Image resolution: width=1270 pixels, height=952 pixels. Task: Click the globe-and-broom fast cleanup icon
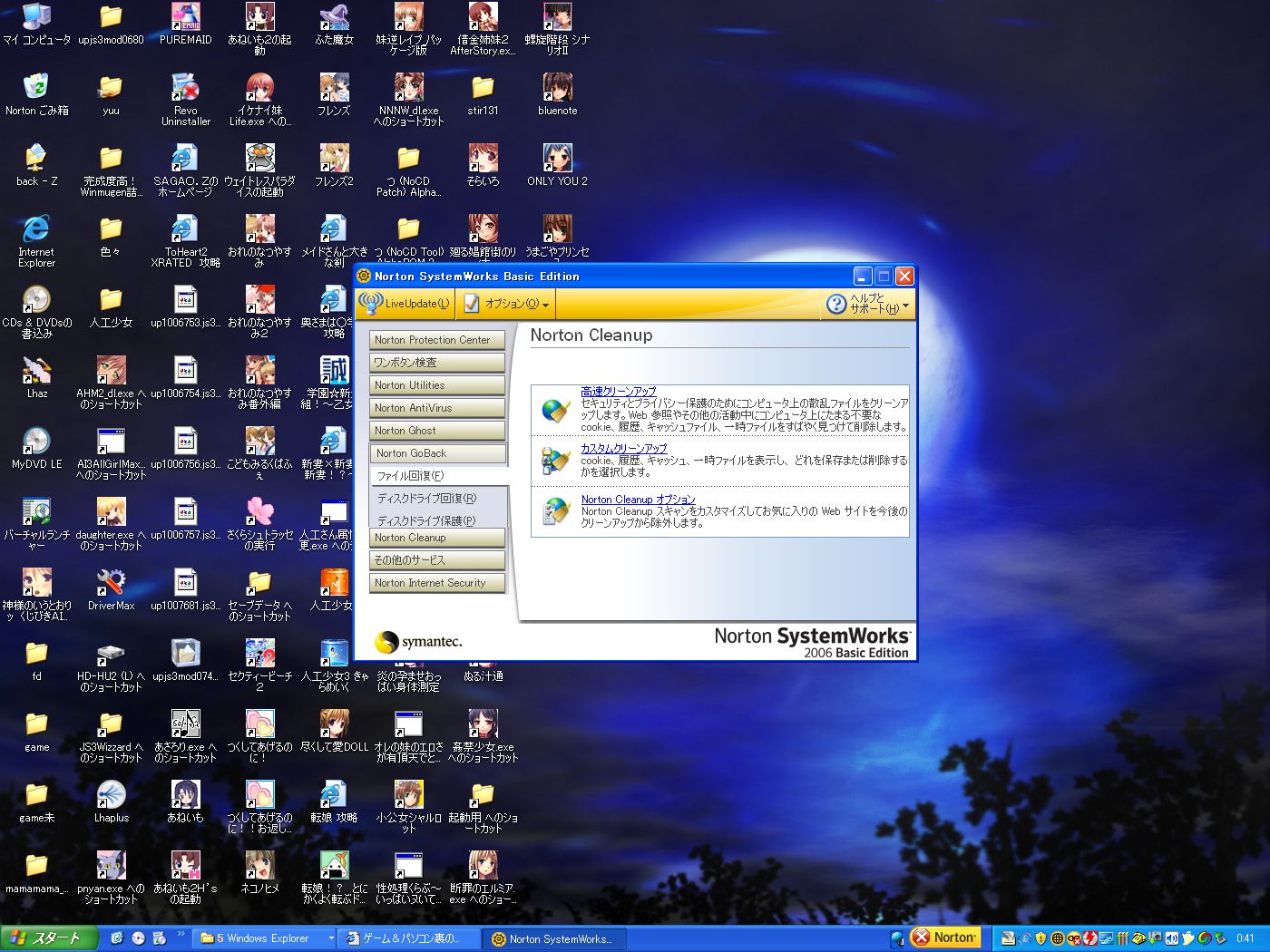coord(555,409)
